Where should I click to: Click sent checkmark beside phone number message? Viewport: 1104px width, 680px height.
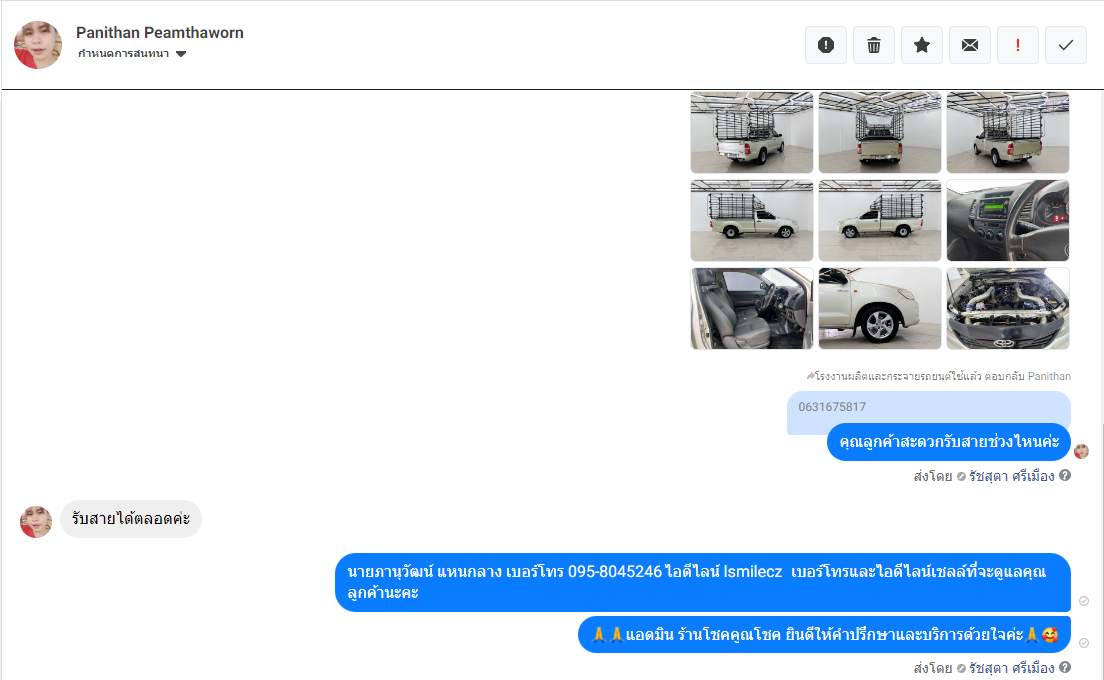click(1084, 600)
